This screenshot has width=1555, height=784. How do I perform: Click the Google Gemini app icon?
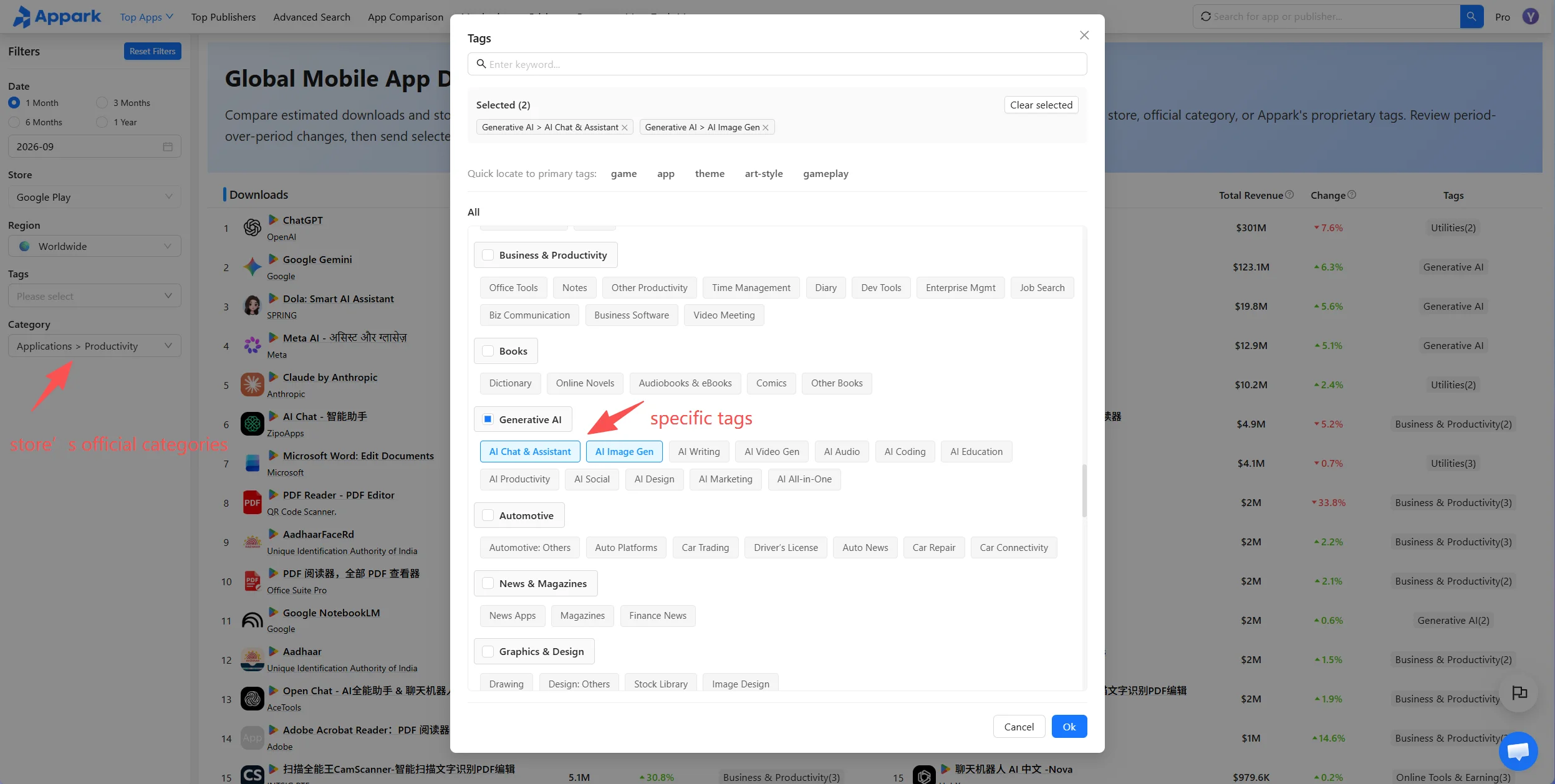253,267
